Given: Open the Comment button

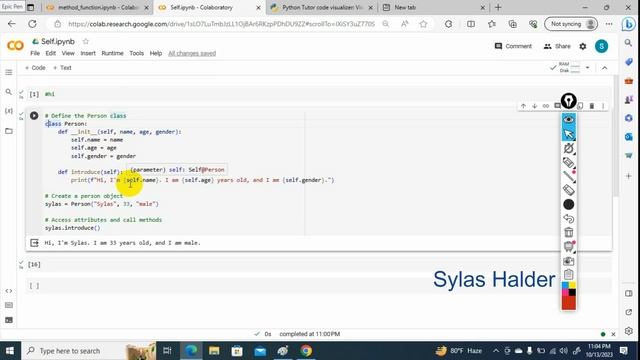Looking at the screenshot, I should 513,46.
